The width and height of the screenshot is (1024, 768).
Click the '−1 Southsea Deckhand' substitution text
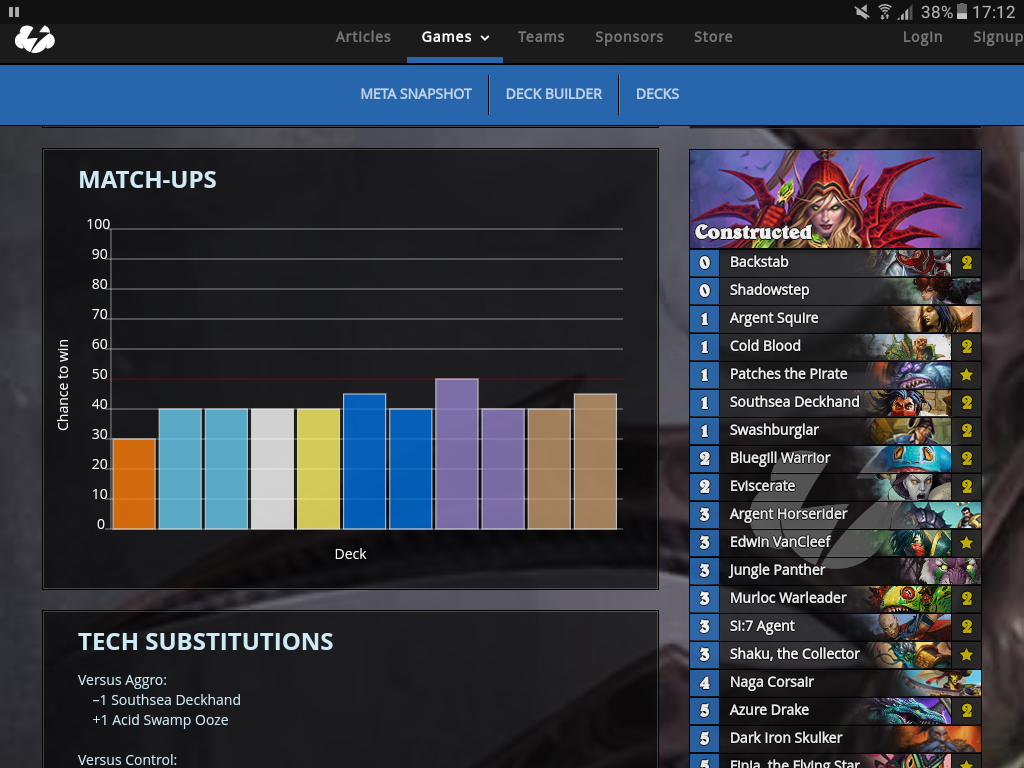click(x=167, y=700)
